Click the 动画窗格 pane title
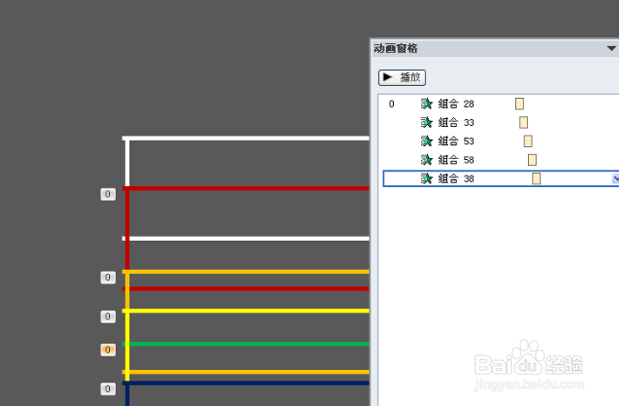 (x=396, y=48)
